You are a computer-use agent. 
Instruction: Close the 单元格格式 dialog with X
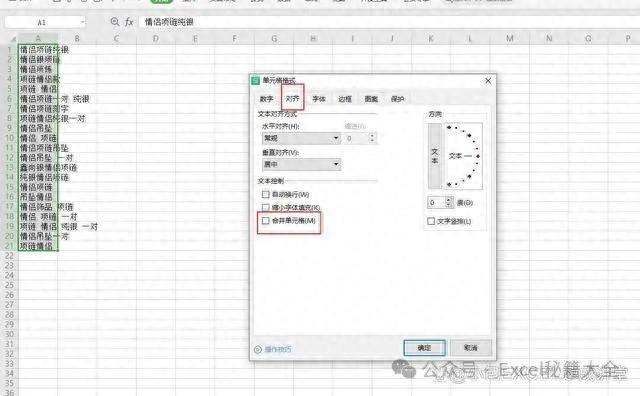488,81
